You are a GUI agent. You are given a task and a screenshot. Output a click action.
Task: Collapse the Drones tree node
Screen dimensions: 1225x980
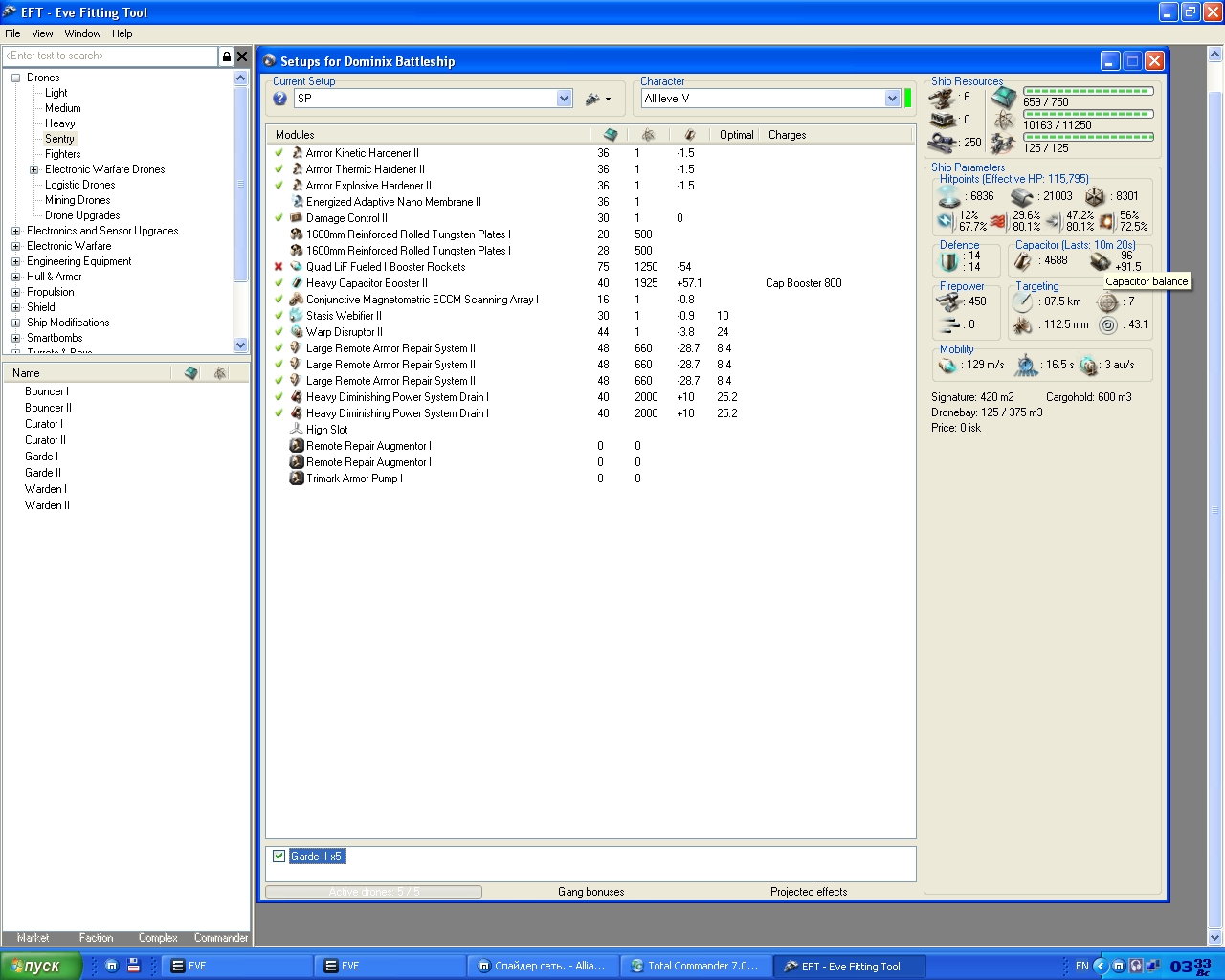(x=15, y=78)
